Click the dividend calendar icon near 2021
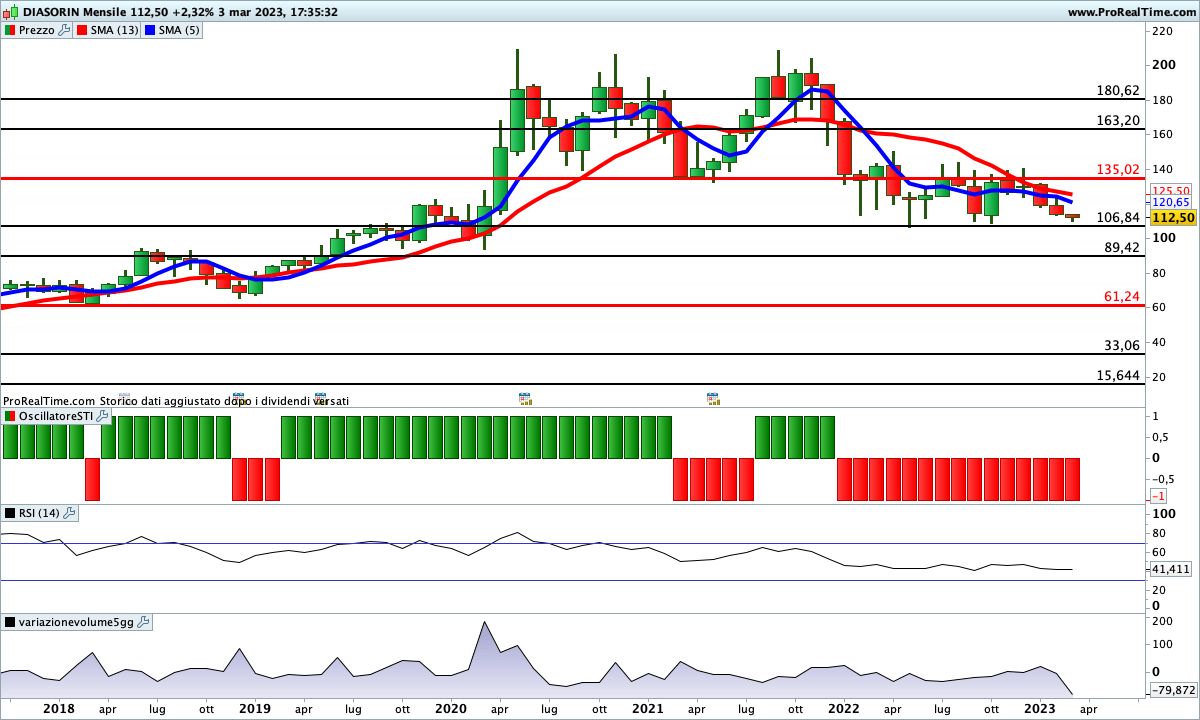Viewport: 1200px width, 720px height. coord(713,398)
